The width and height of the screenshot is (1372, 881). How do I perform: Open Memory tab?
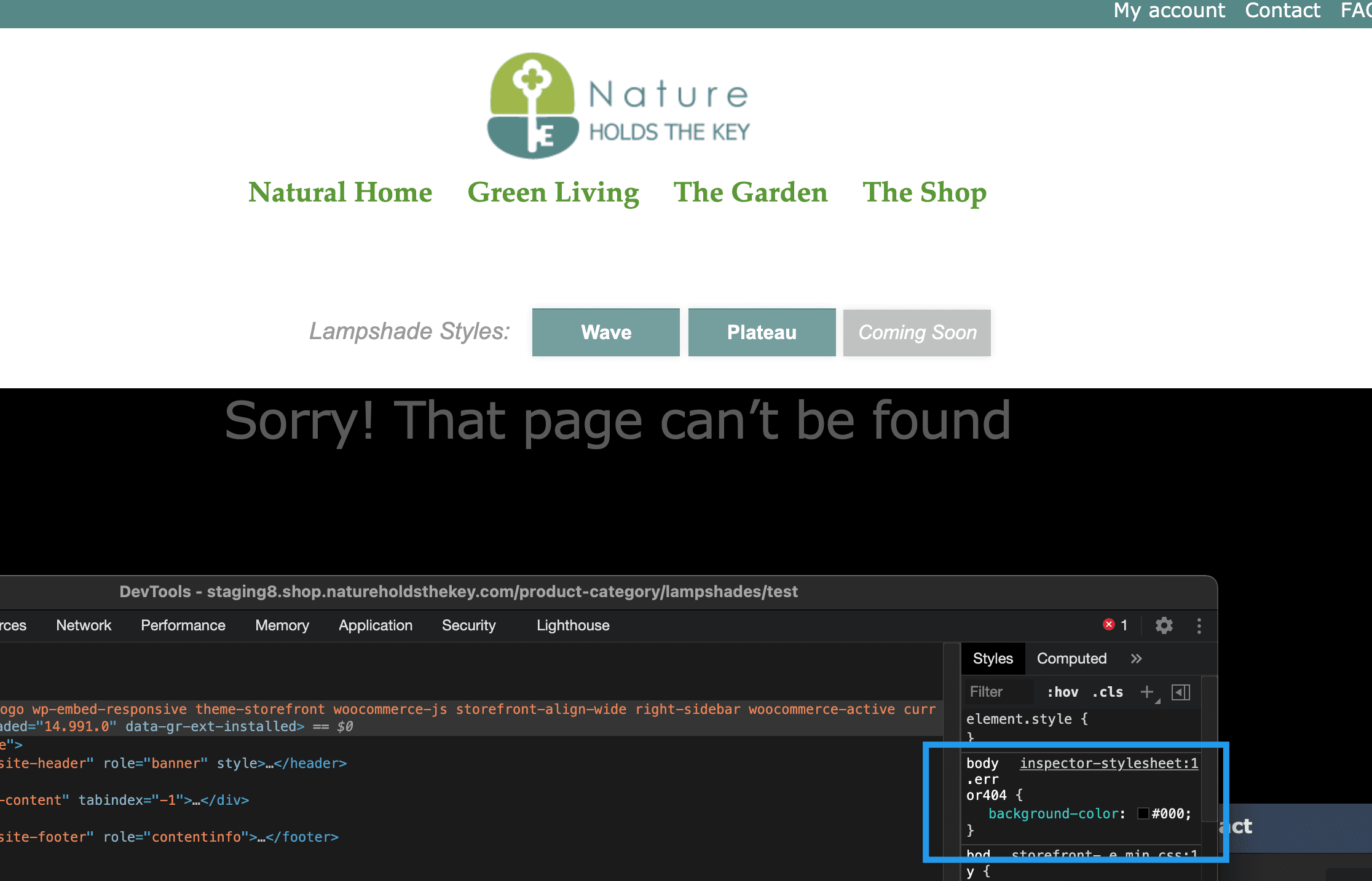coord(282,625)
